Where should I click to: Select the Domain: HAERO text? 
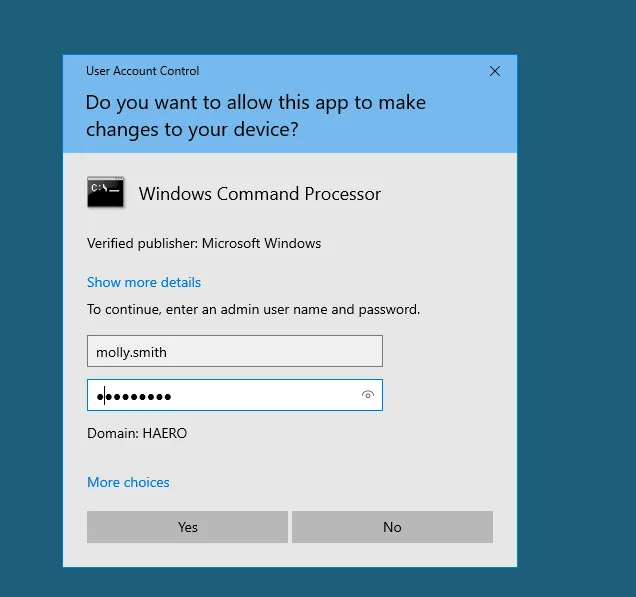pyautogui.click(x=137, y=433)
